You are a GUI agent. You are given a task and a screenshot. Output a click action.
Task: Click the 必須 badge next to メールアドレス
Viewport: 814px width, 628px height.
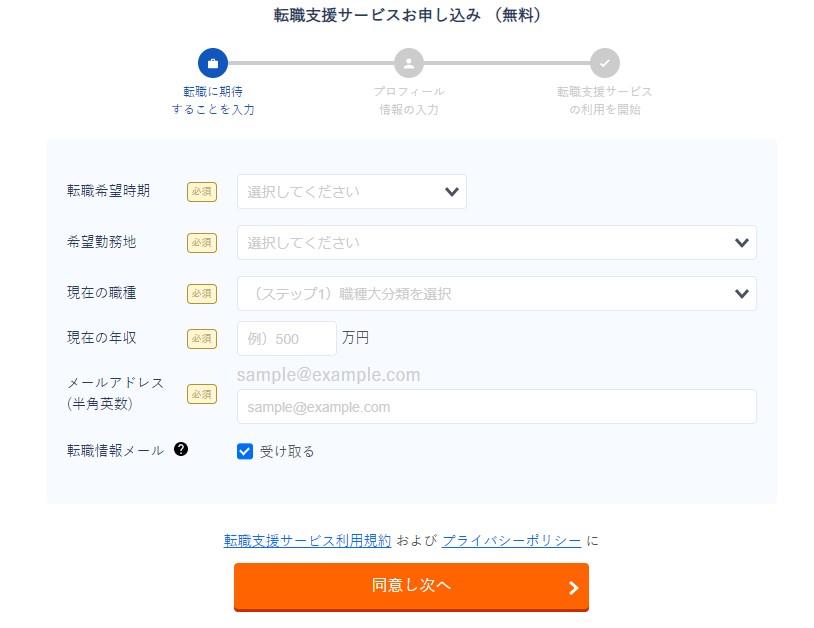click(202, 394)
